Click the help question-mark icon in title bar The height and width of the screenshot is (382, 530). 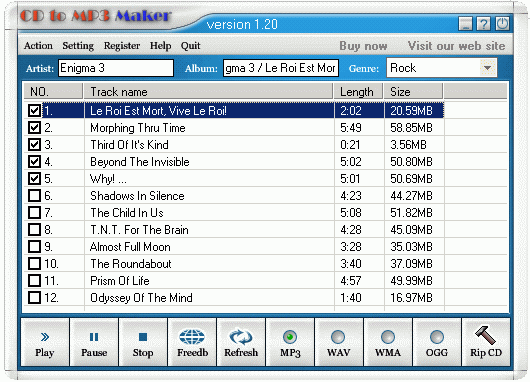[x=484, y=24]
